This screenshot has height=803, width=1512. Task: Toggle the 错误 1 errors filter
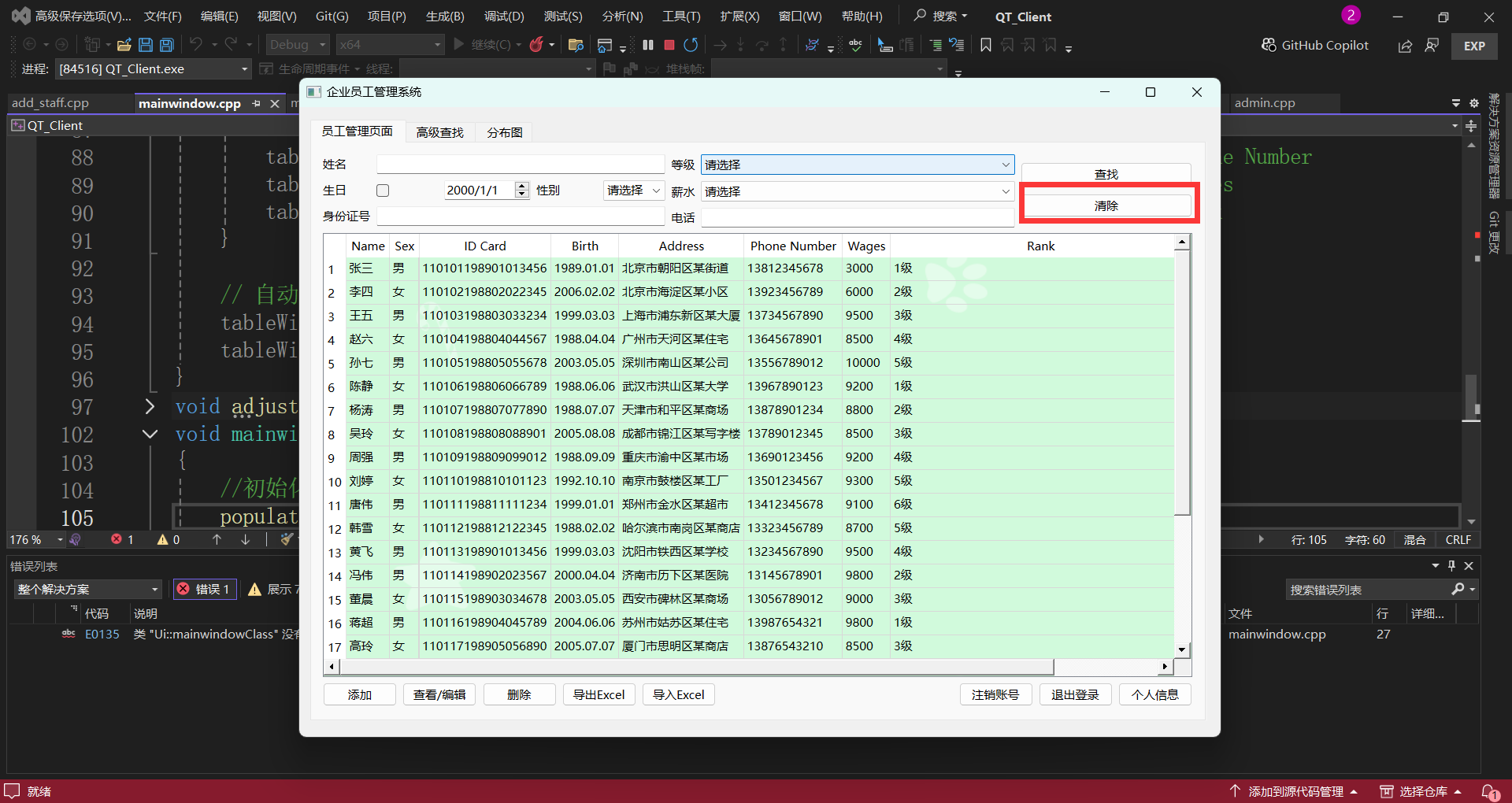click(205, 589)
